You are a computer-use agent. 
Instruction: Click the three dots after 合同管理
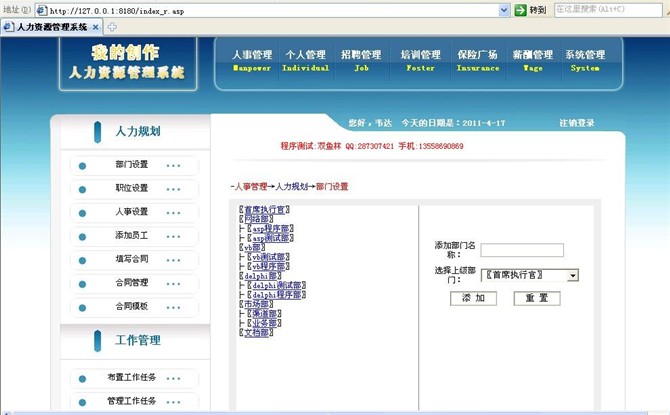click(173, 283)
